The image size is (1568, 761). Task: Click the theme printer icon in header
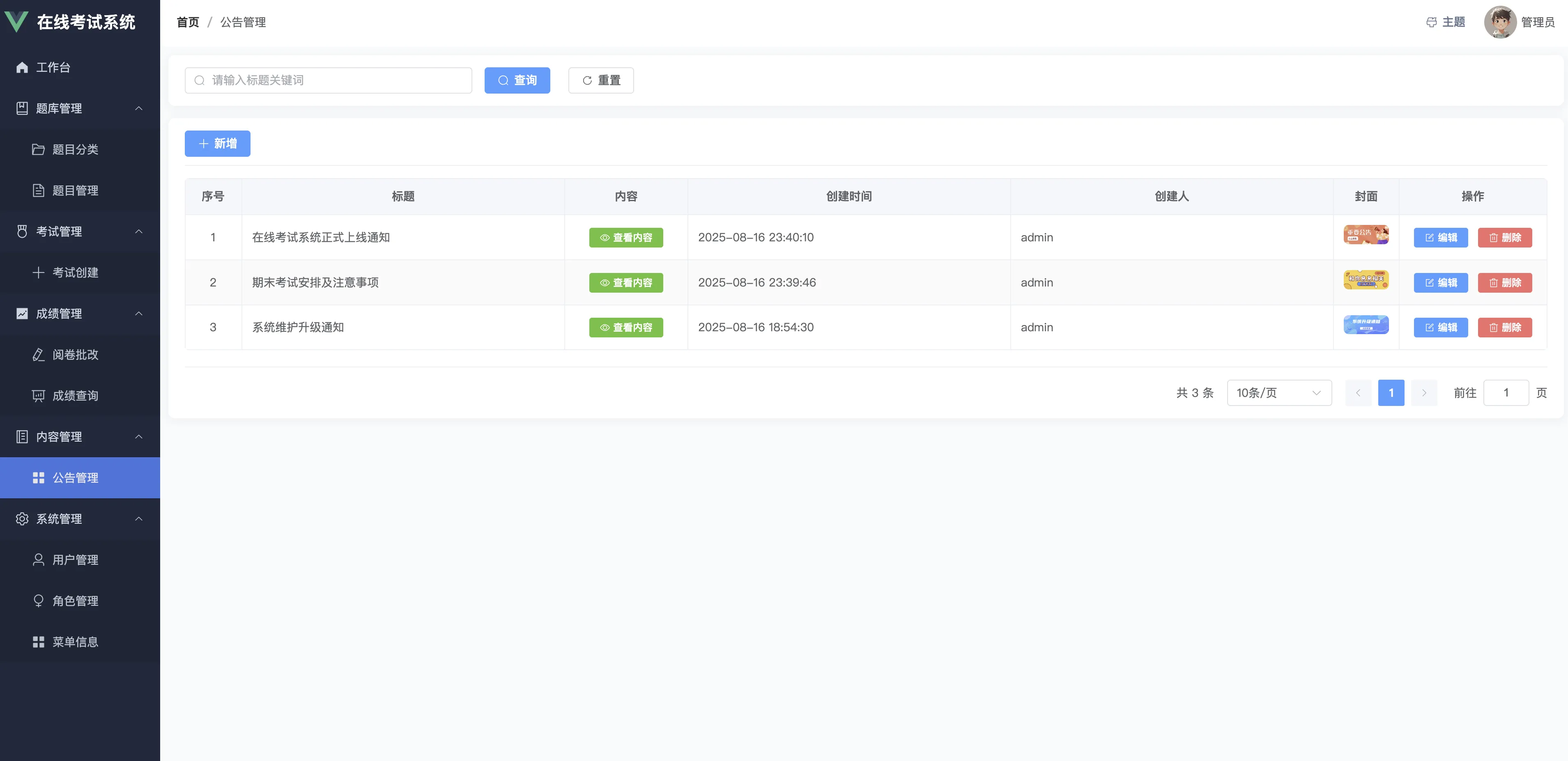1431,23
